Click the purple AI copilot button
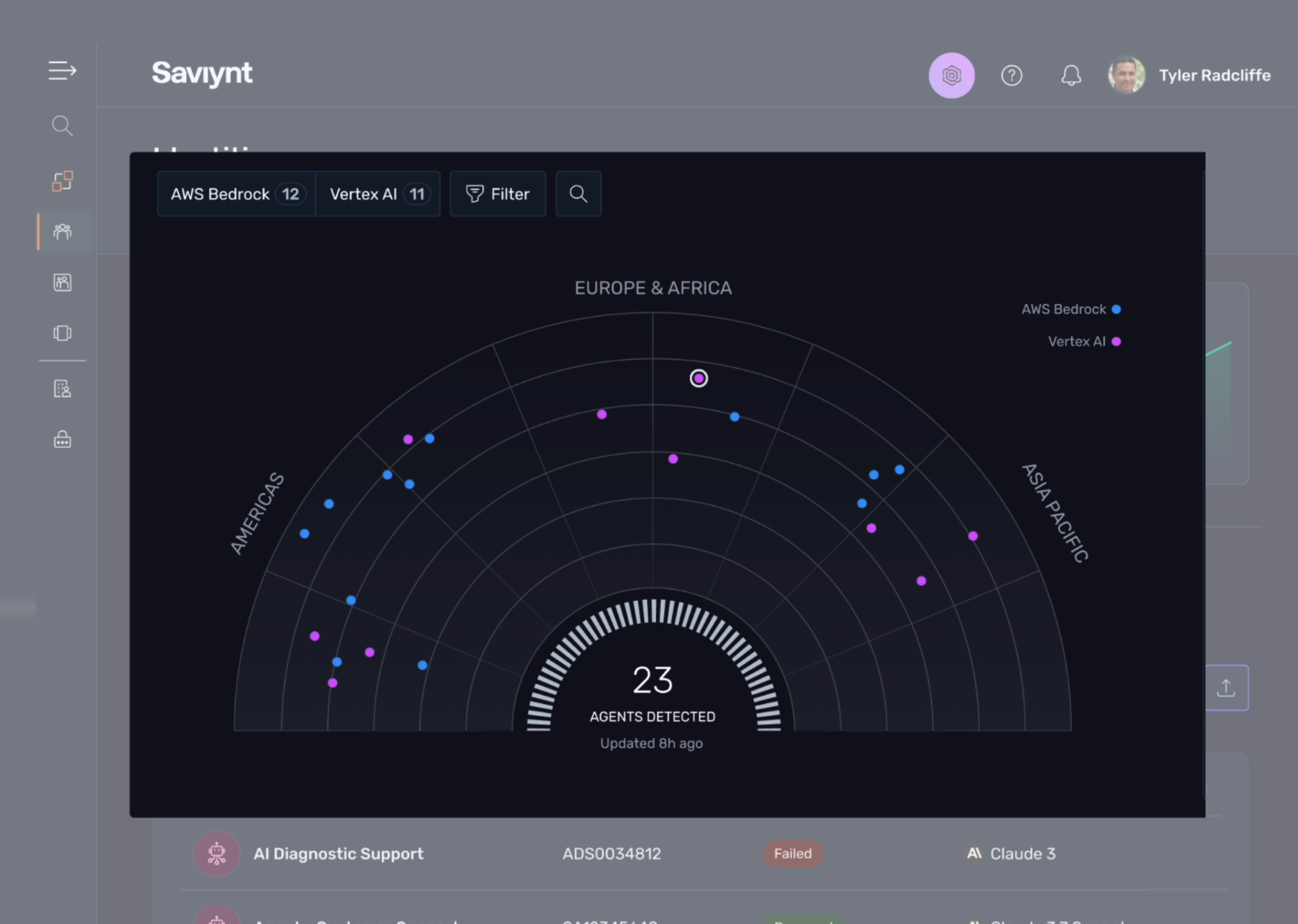 click(951, 76)
